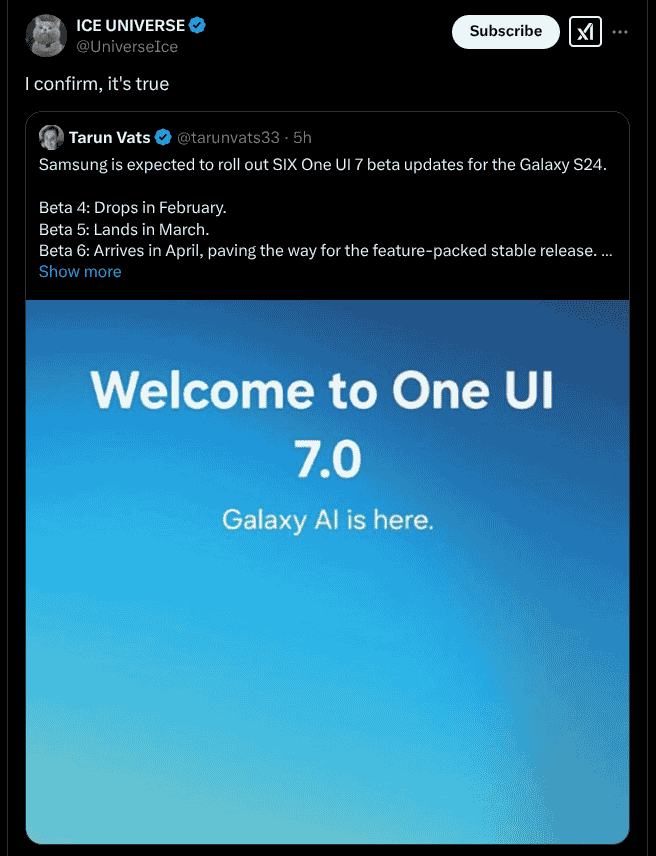Click the 'I confirm, it's true' tweet text

(97, 84)
